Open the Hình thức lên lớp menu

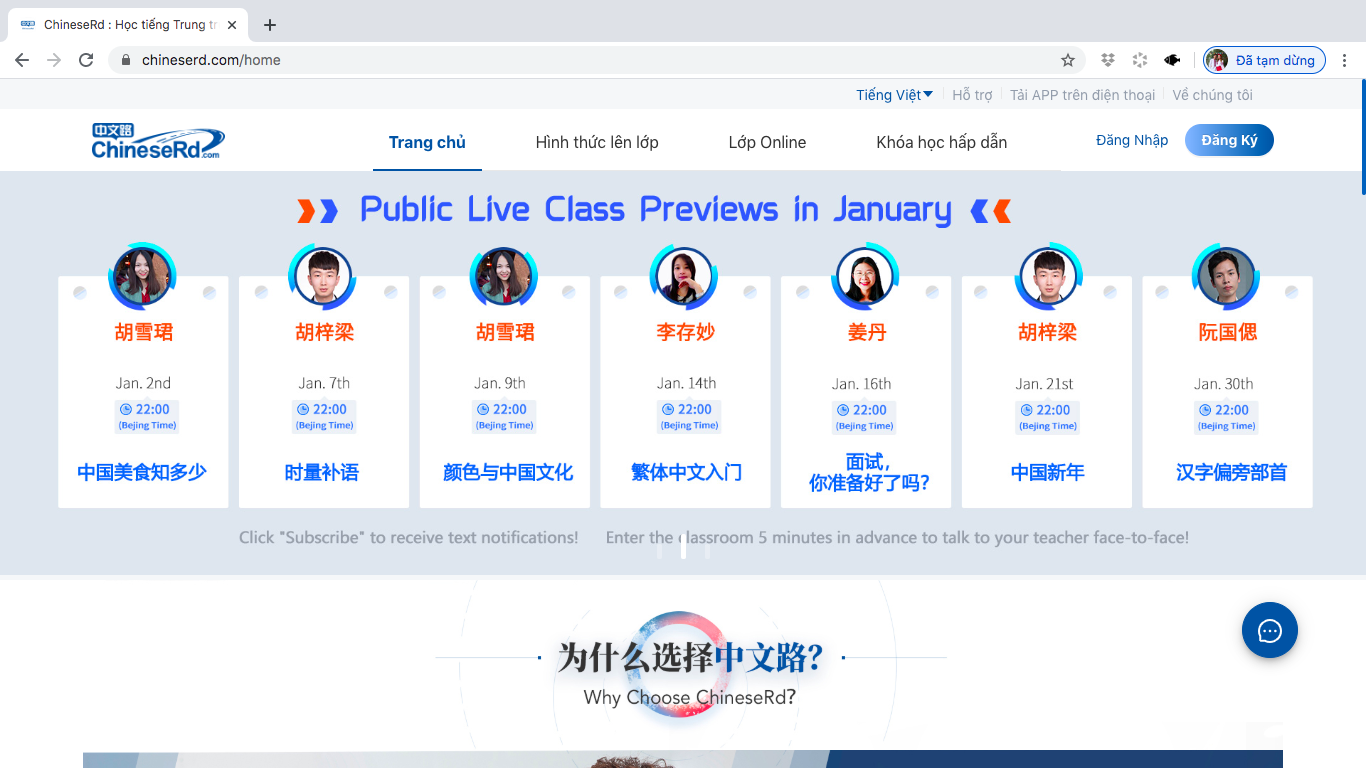pos(596,142)
